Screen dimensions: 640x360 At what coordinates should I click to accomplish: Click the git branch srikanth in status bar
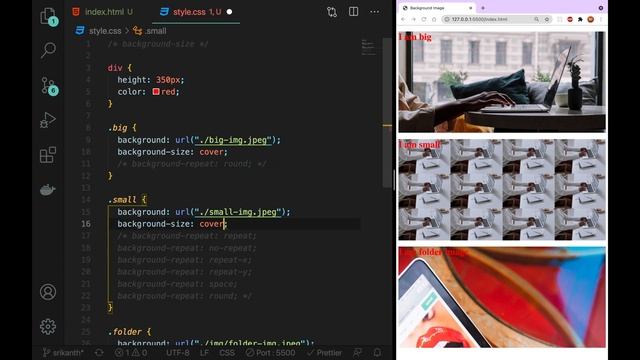pyautogui.click(x=63, y=353)
